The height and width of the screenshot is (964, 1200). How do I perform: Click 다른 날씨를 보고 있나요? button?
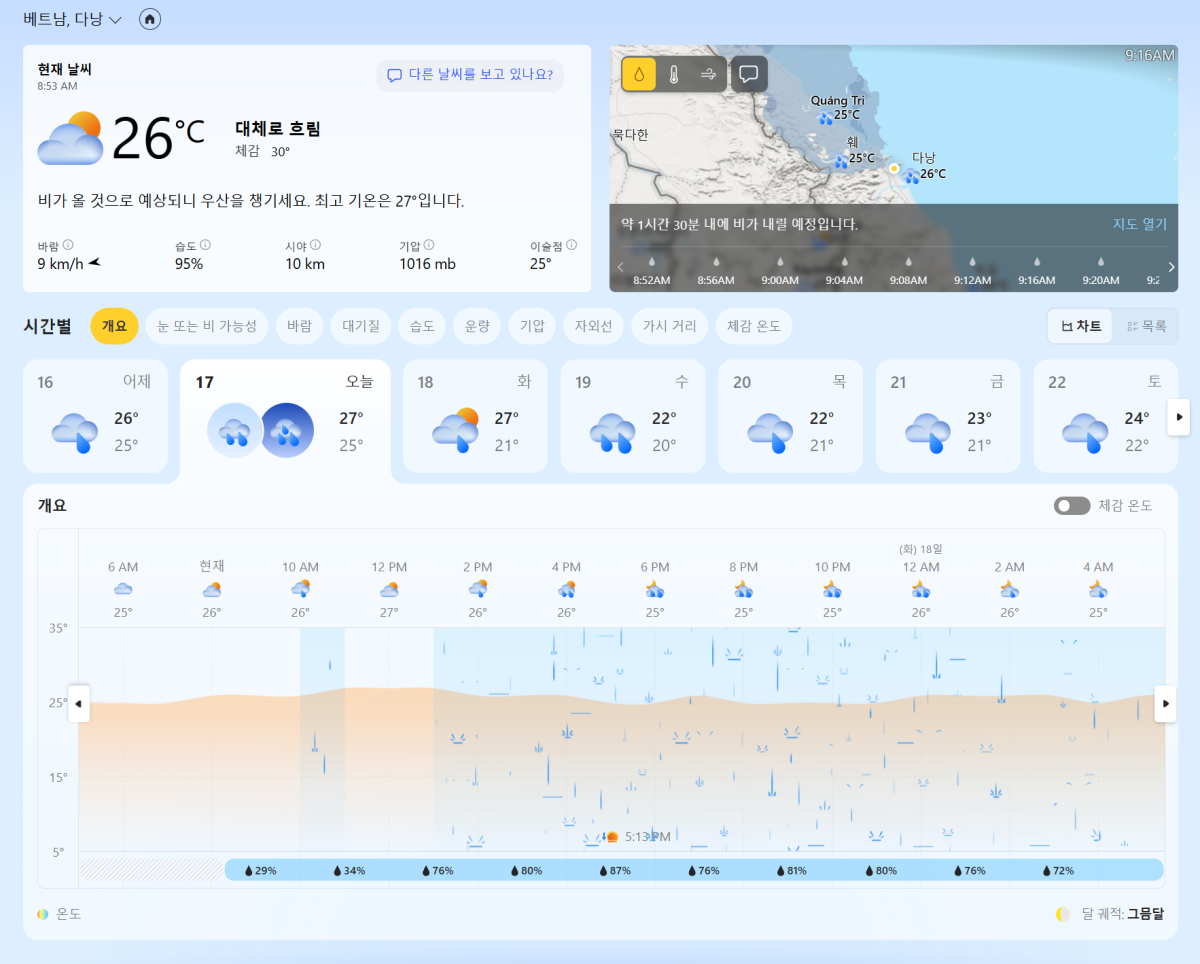470,75
